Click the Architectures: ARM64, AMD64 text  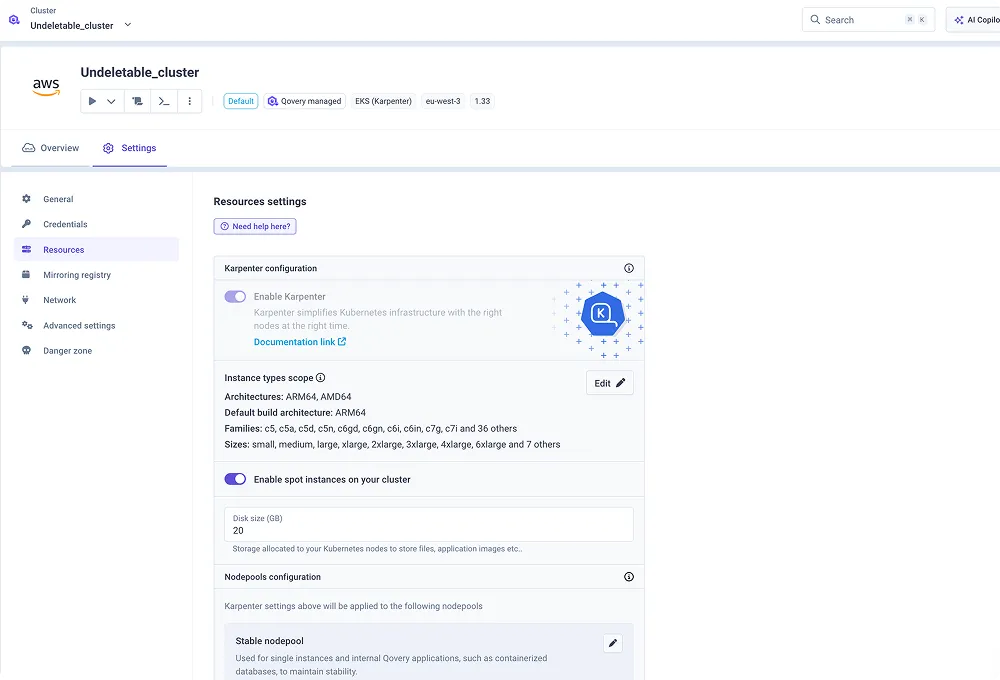288,397
